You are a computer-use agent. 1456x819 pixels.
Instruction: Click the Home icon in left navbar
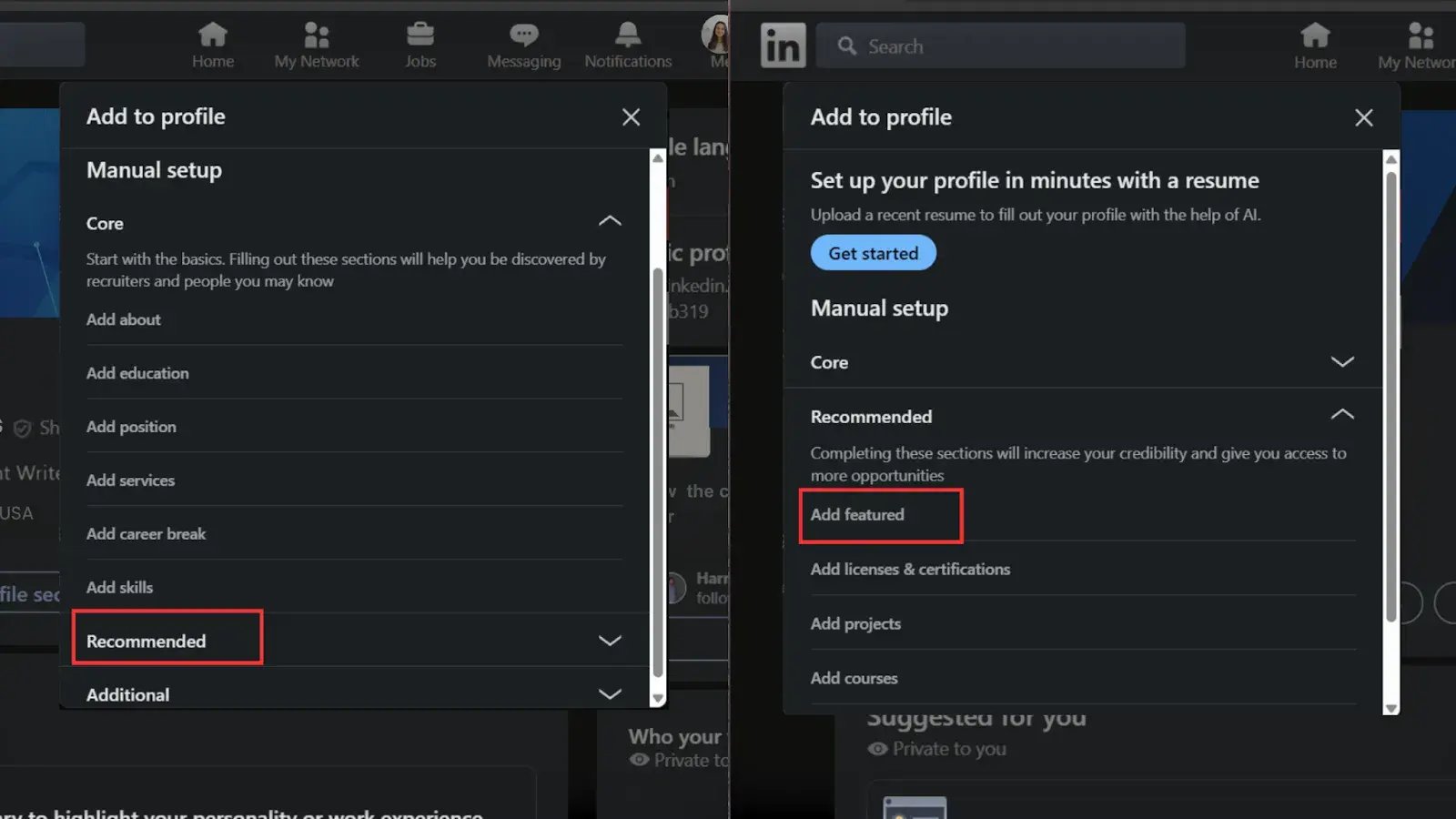[212, 36]
